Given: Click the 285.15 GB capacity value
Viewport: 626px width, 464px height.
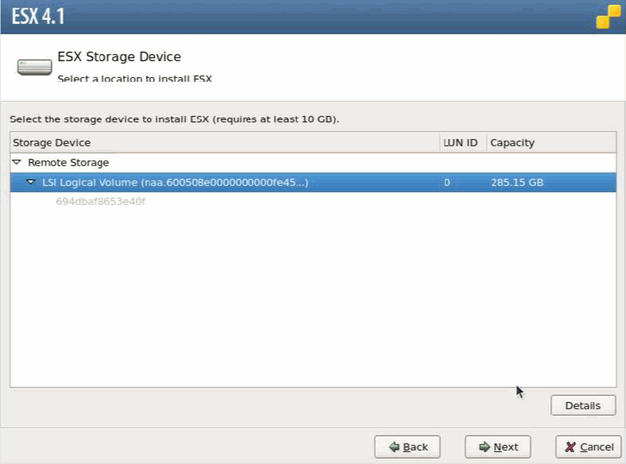Looking at the screenshot, I should click(x=516, y=182).
